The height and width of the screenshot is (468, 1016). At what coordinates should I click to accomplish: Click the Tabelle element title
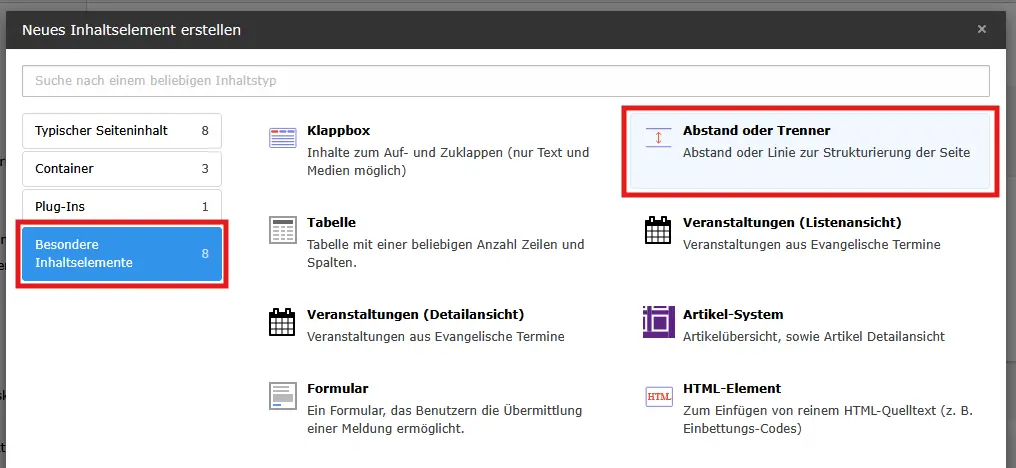[x=331, y=222]
